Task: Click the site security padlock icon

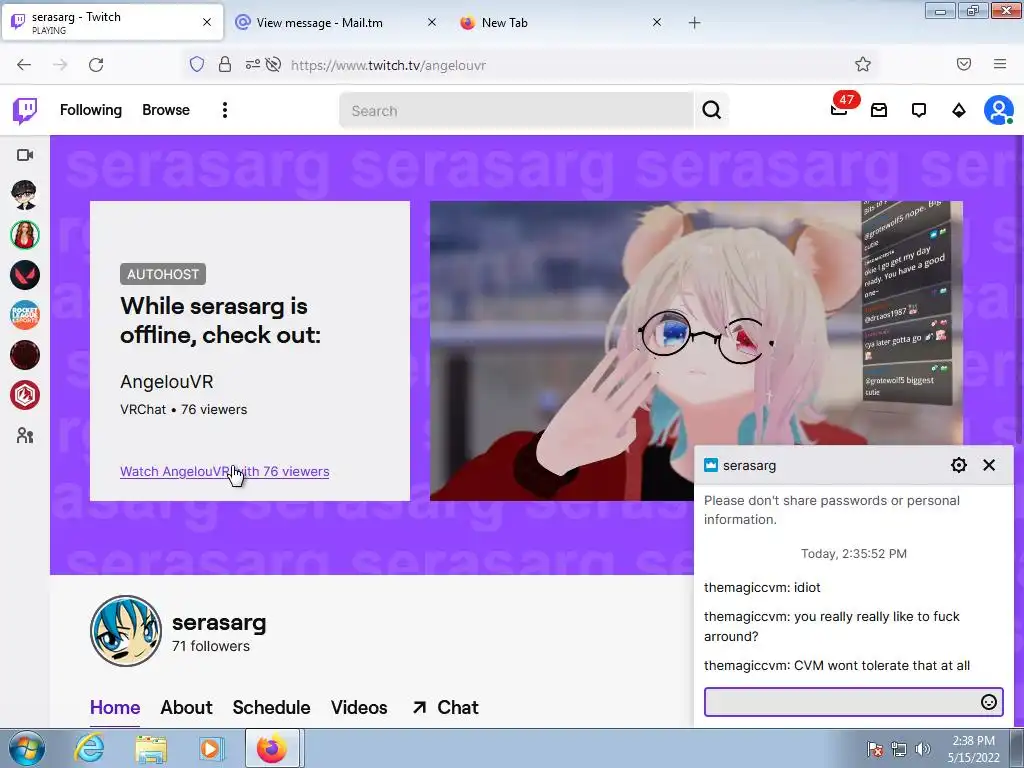Action: [x=225, y=64]
